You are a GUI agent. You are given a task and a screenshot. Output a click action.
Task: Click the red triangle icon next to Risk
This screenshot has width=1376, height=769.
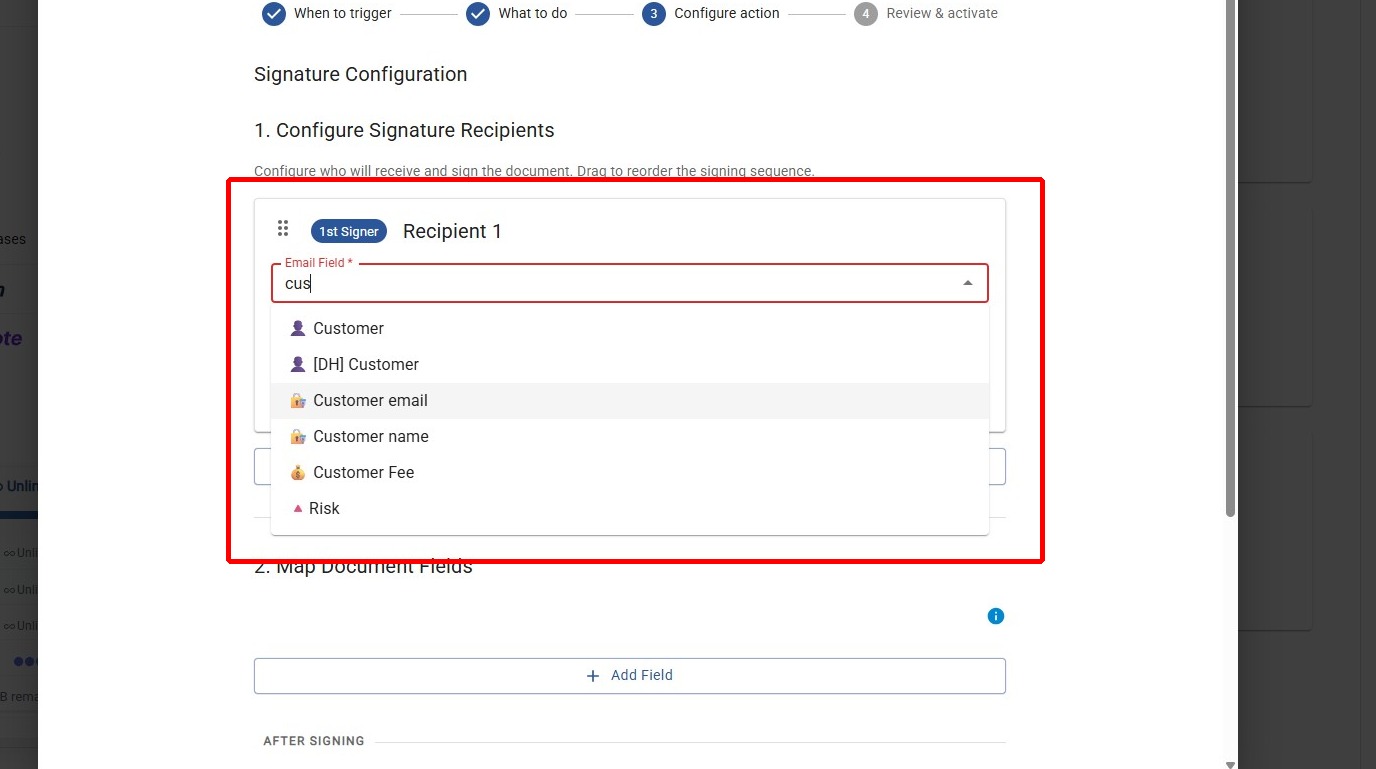click(x=297, y=508)
